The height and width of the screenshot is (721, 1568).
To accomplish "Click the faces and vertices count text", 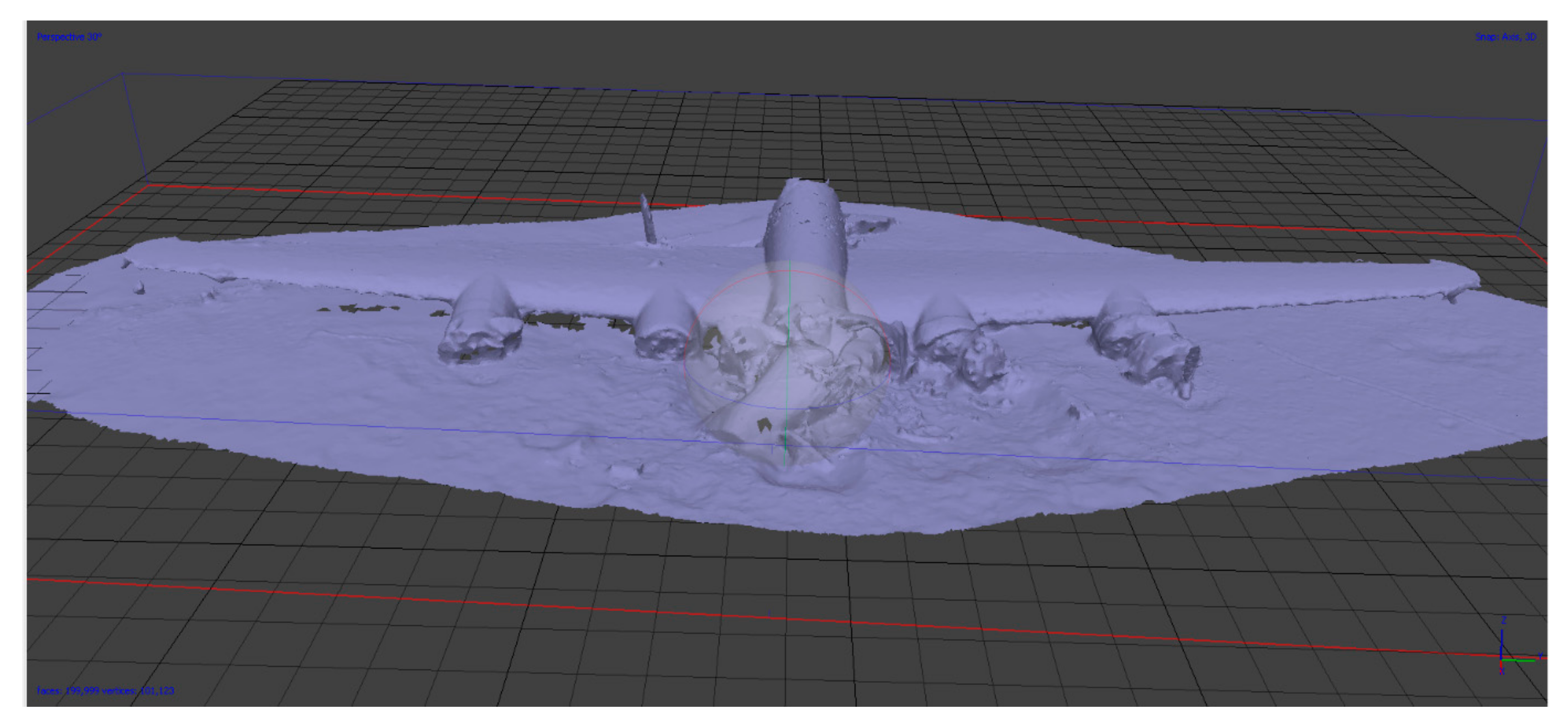I will (106, 691).
